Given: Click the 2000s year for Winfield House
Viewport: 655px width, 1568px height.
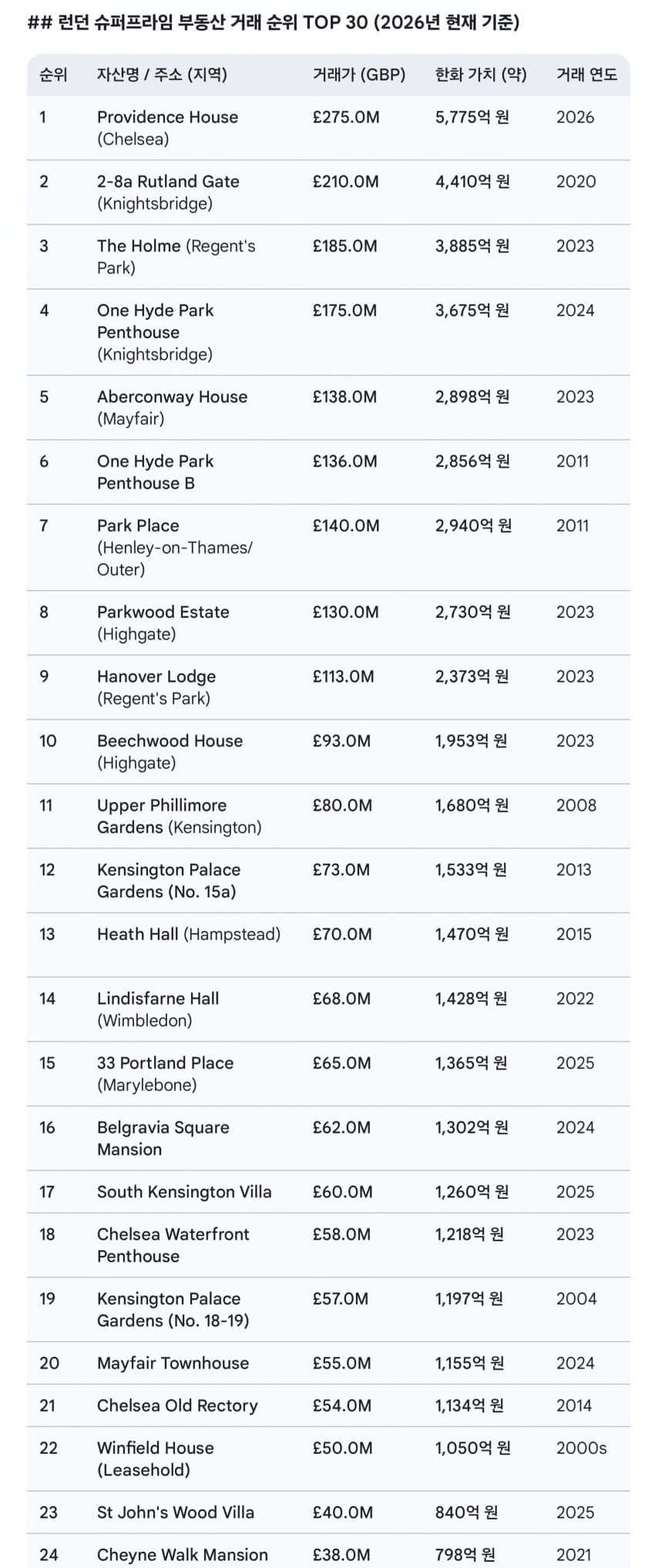Looking at the screenshot, I should click(x=581, y=1448).
